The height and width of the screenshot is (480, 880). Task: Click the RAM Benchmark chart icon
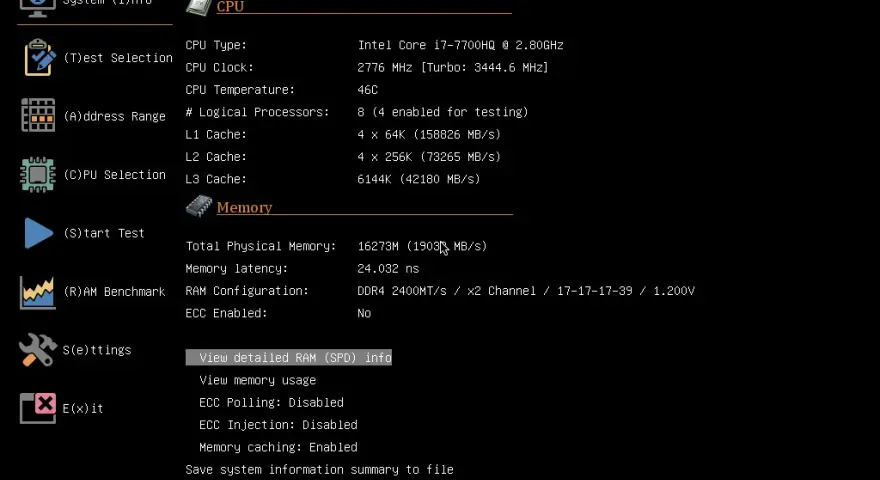[x=38, y=292]
